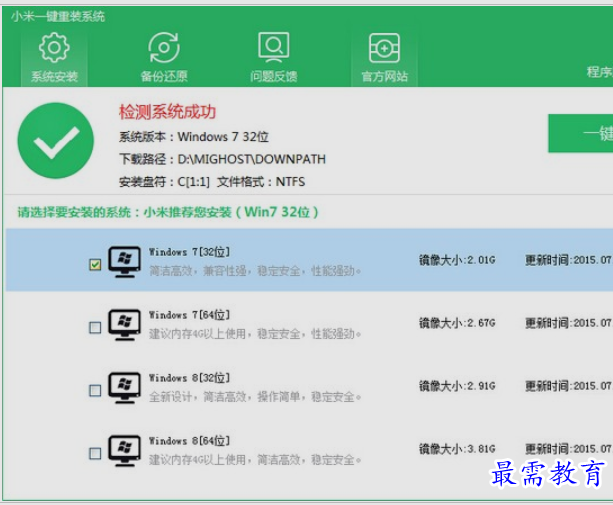The width and height of the screenshot is (613, 505).
Task: Select the 系统安装 tab label
Action: tap(54, 76)
